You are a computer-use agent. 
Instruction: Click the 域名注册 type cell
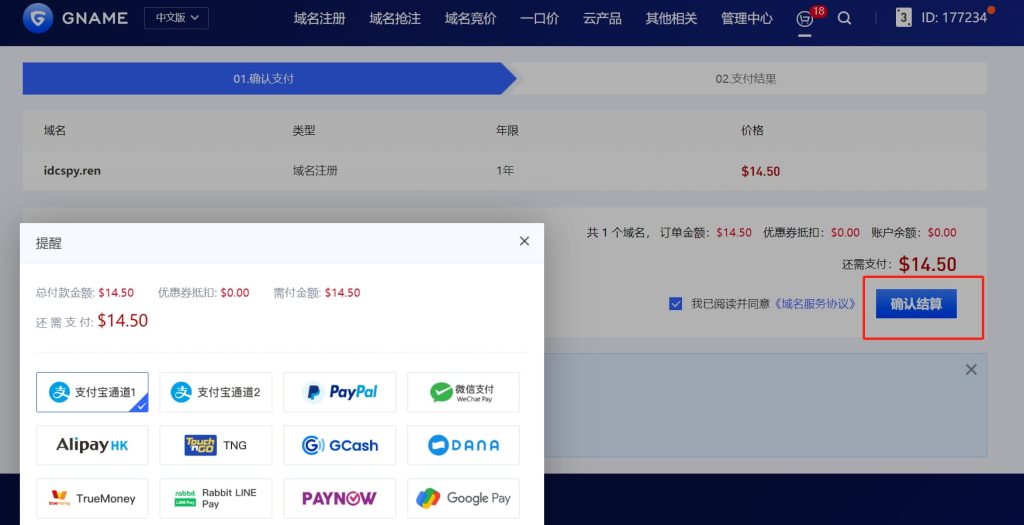(315, 170)
